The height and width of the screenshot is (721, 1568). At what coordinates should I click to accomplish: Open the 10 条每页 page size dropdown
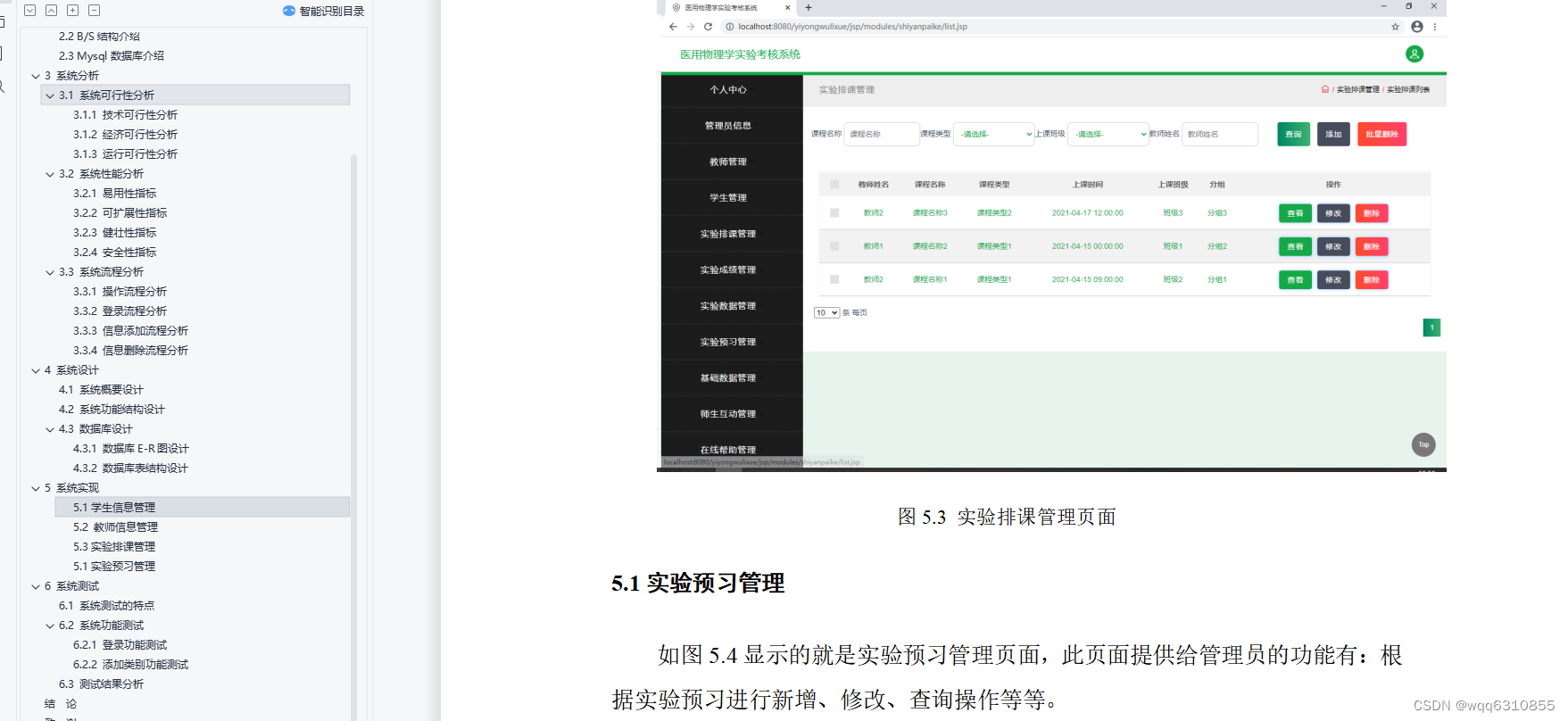click(x=826, y=312)
